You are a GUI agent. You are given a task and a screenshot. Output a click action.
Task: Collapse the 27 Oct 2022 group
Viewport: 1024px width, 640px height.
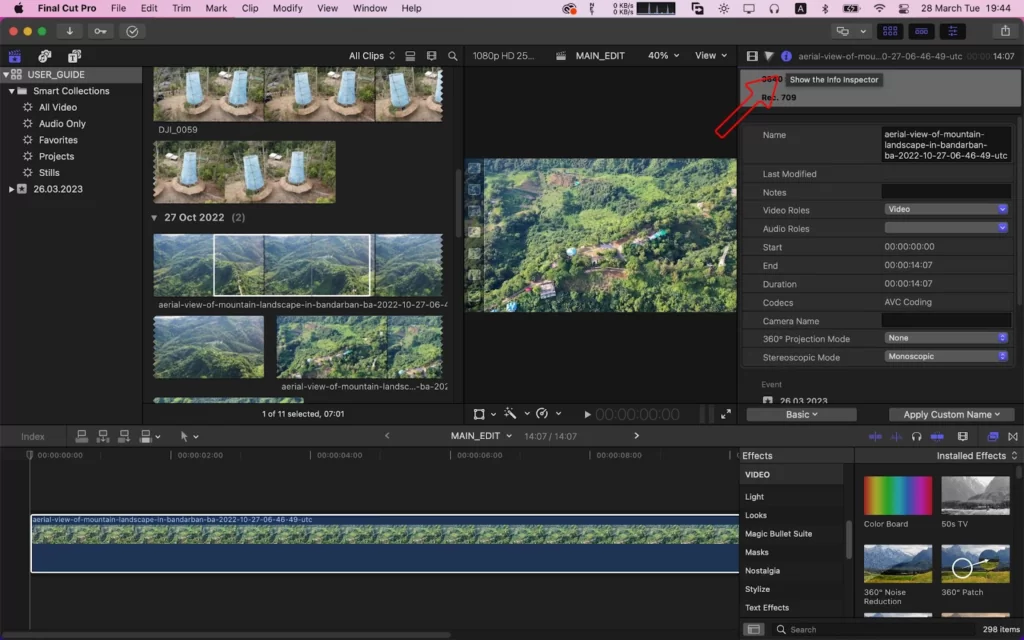click(154, 217)
